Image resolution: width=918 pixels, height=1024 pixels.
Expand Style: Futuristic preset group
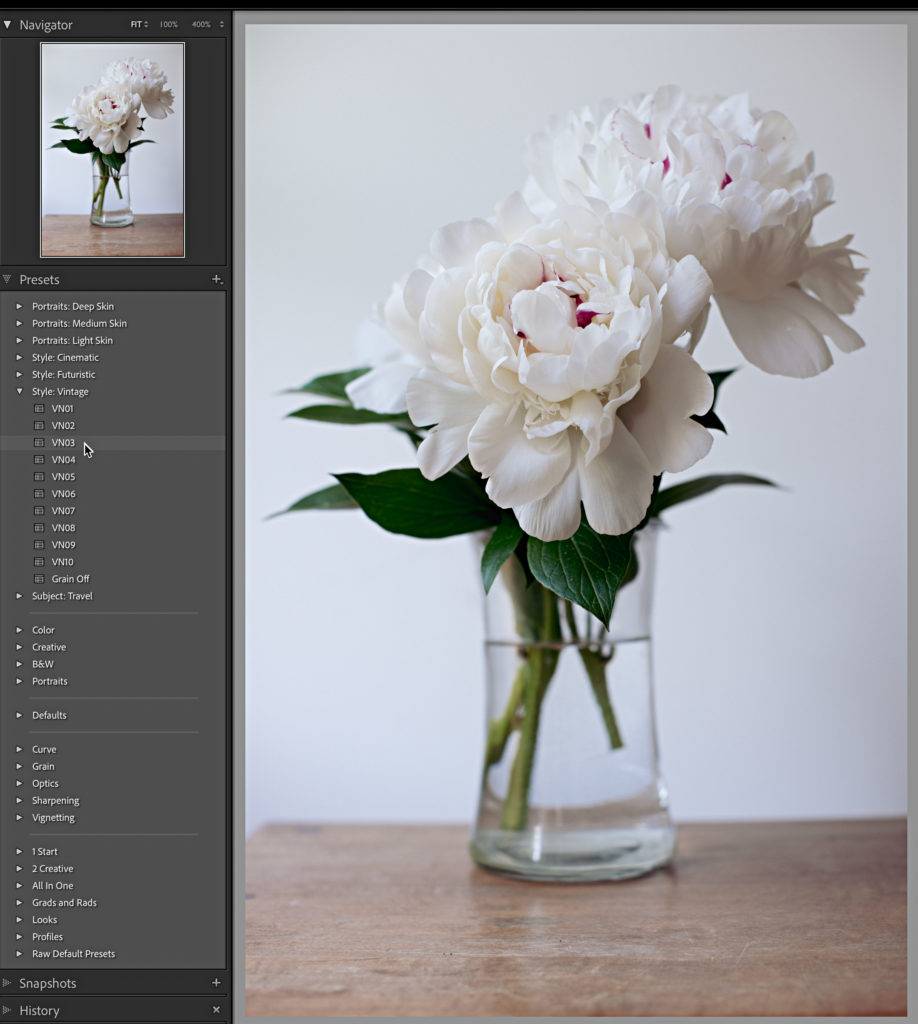click(x=19, y=374)
